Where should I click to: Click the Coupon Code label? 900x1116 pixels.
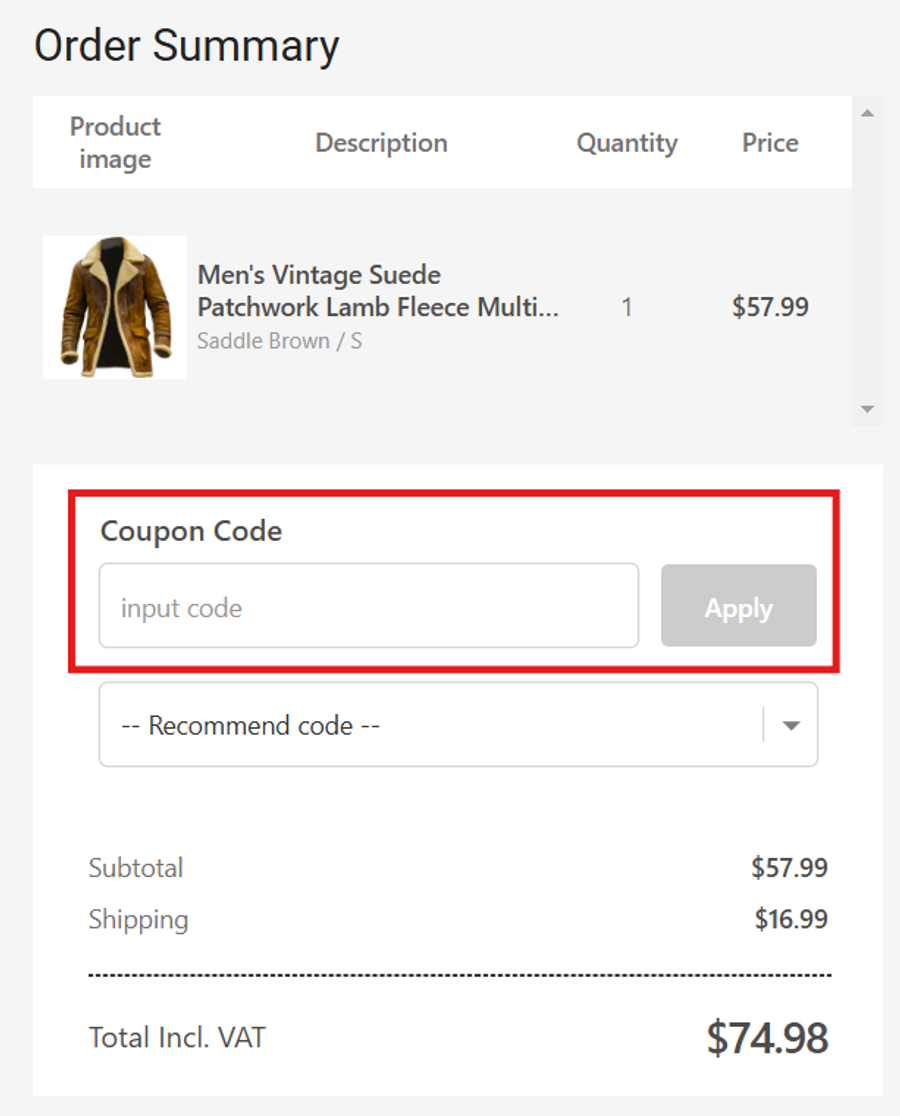point(191,531)
